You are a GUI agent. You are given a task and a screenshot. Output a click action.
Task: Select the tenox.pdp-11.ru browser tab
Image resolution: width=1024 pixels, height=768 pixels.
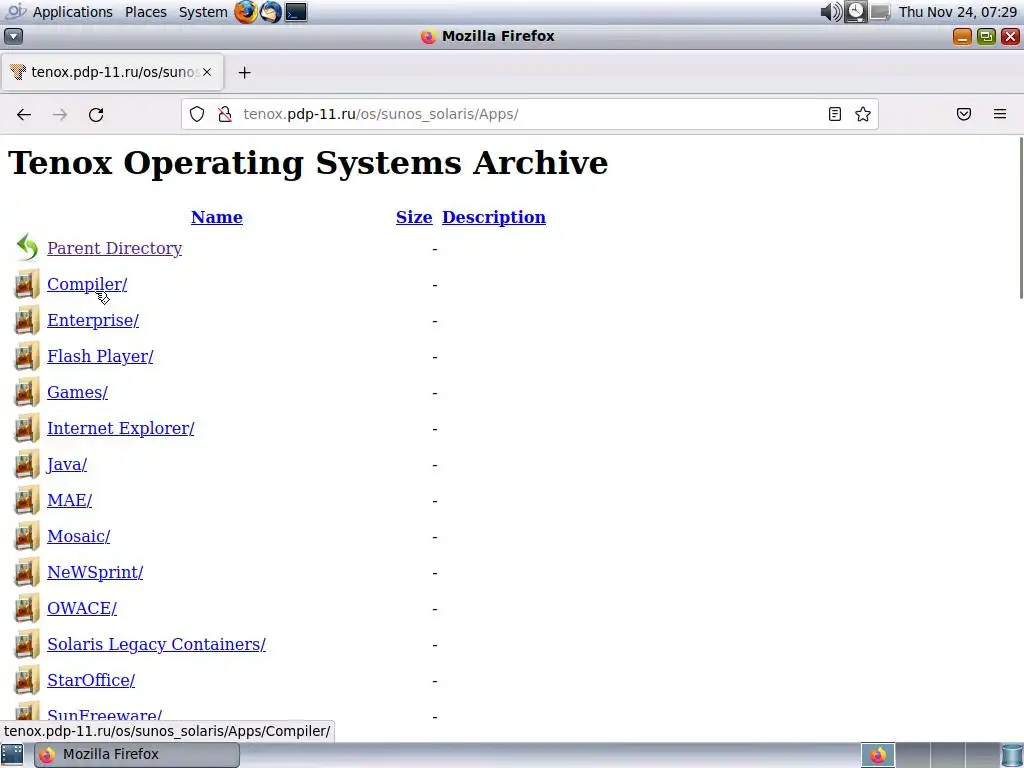(x=112, y=72)
